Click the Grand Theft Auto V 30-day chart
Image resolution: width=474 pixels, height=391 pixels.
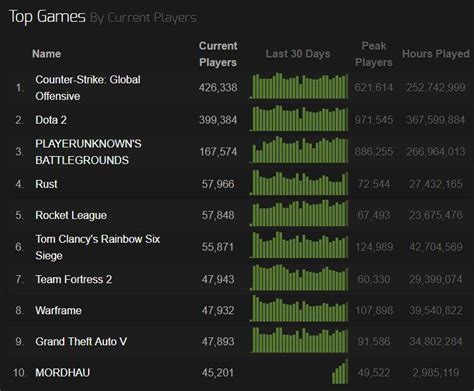[299, 340]
